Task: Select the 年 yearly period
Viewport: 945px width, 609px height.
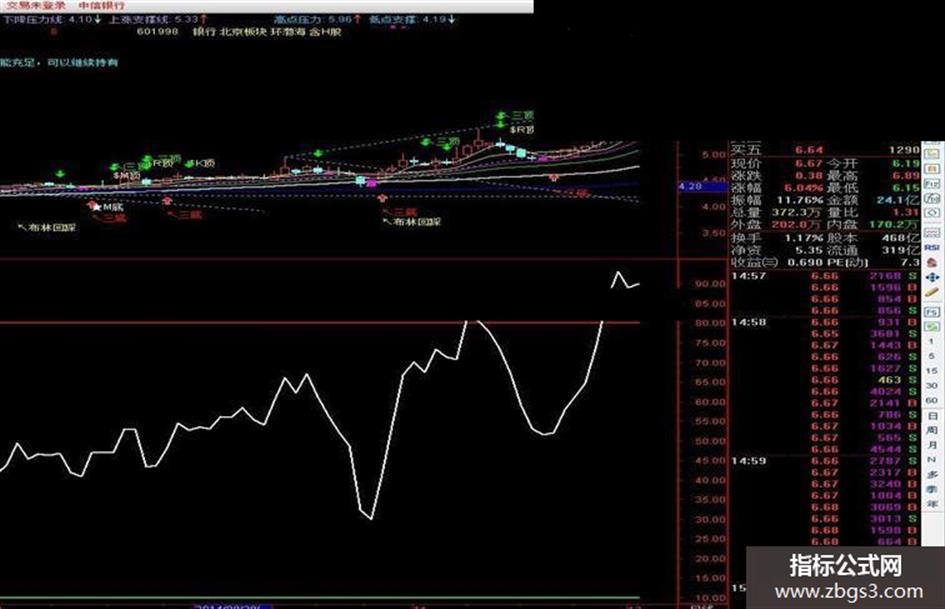Action: [932, 503]
